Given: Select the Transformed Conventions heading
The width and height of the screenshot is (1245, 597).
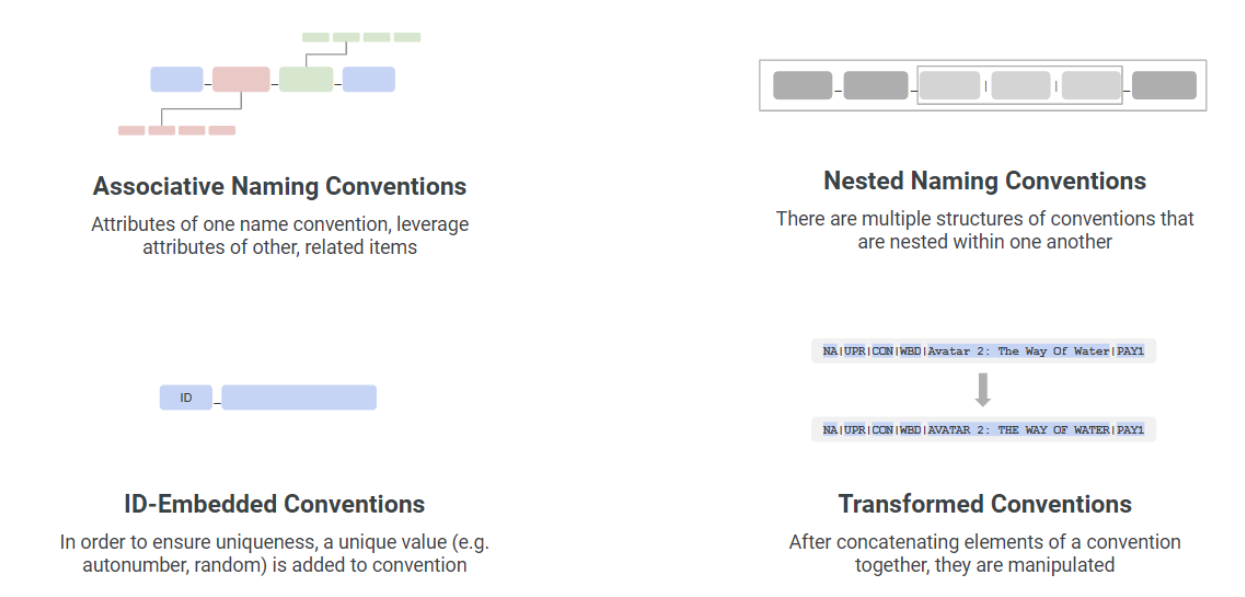Looking at the screenshot, I should coord(985,503).
